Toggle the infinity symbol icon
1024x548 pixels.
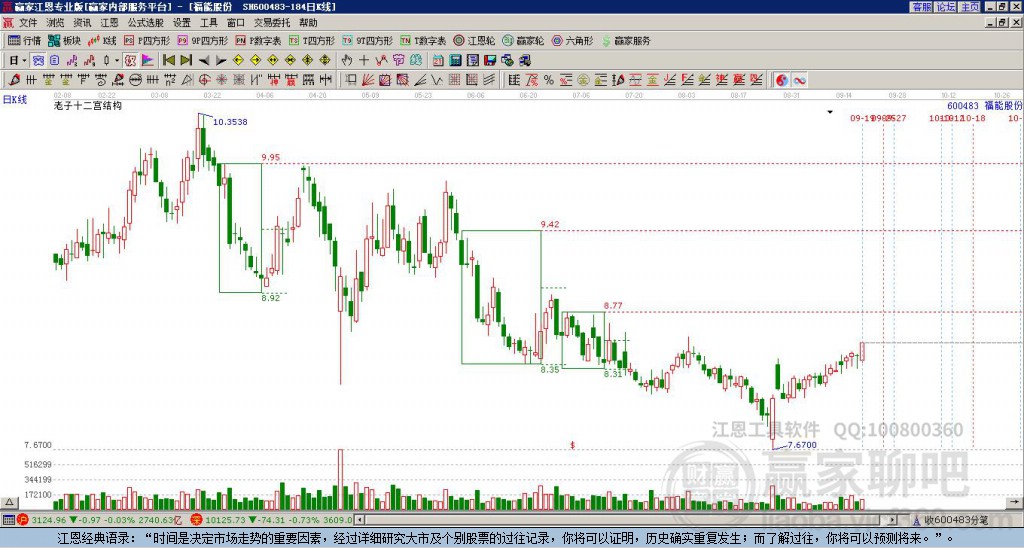pyautogui.click(x=799, y=80)
